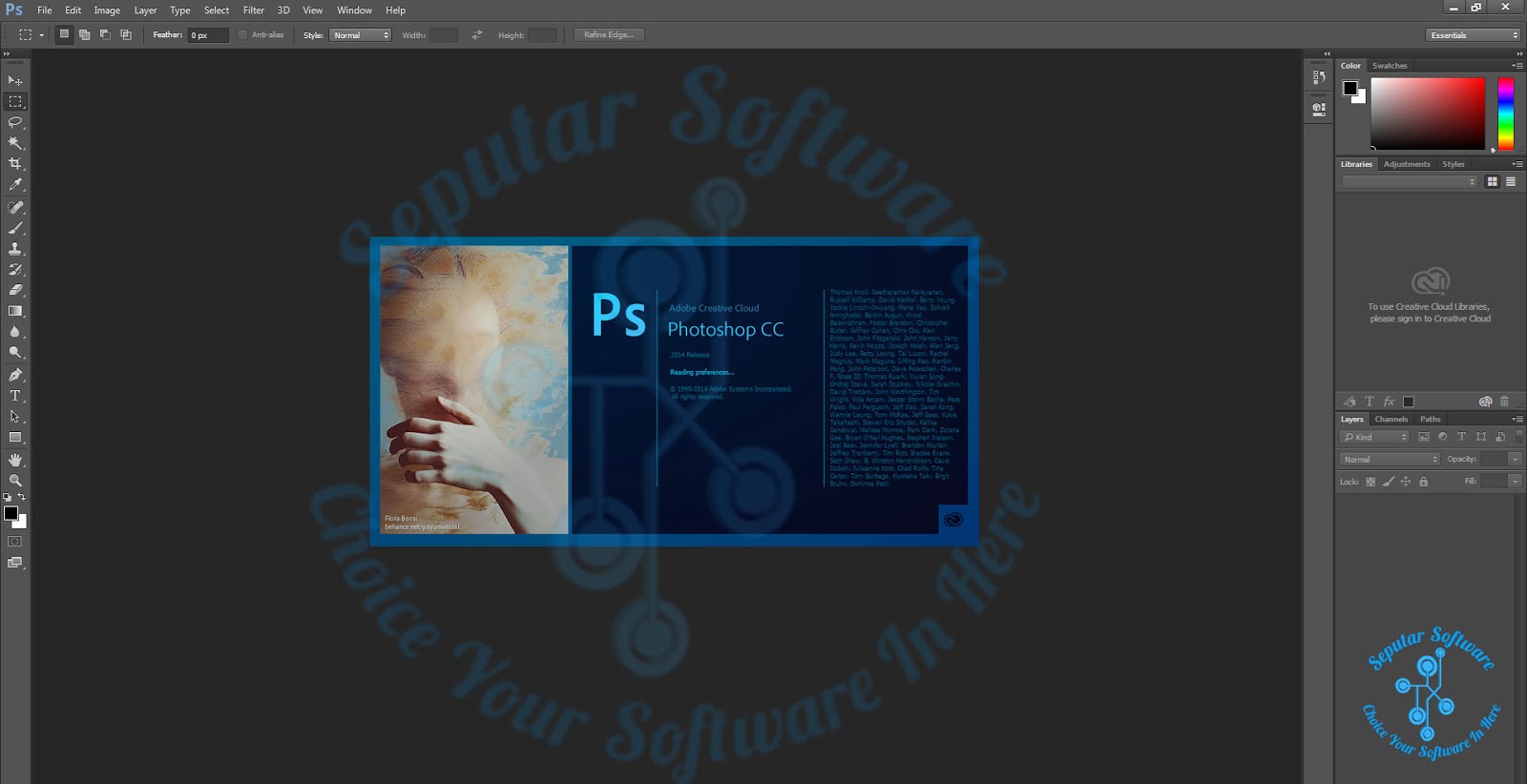Toggle Lock all padlock in Layers
The image size is (1527, 784).
tap(1423, 482)
